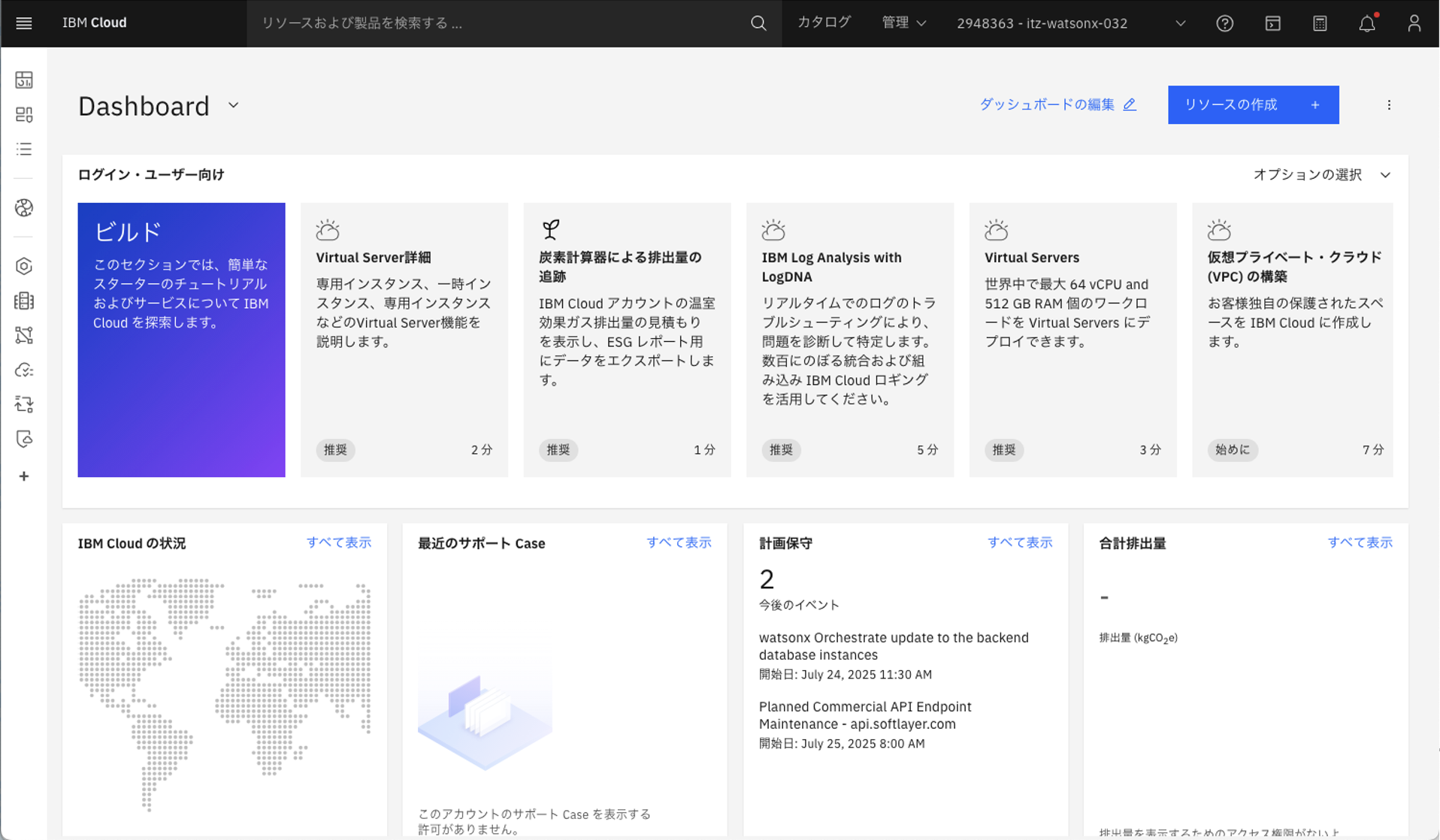1440x840 pixels.
Task: Expand the オプションの選択 dropdown
Action: pos(1321,175)
